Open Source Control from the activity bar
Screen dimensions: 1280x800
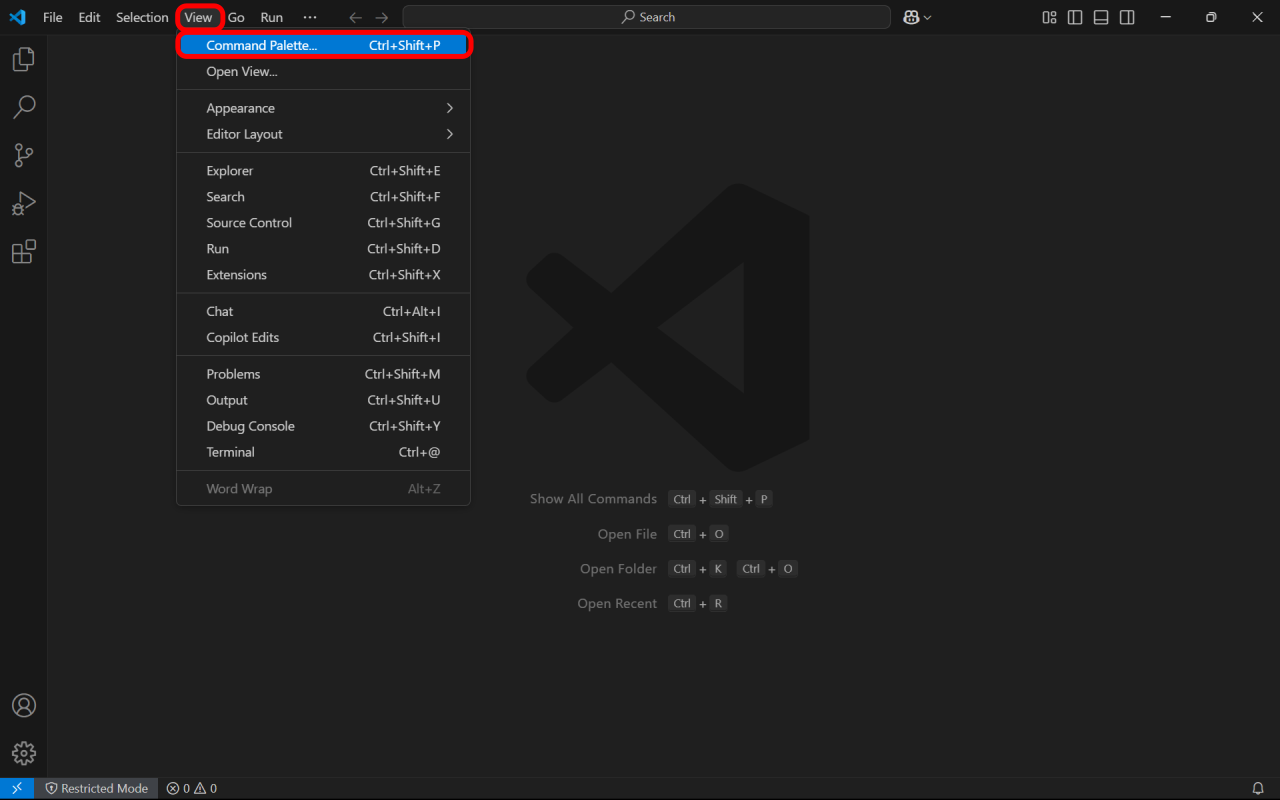[24, 155]
